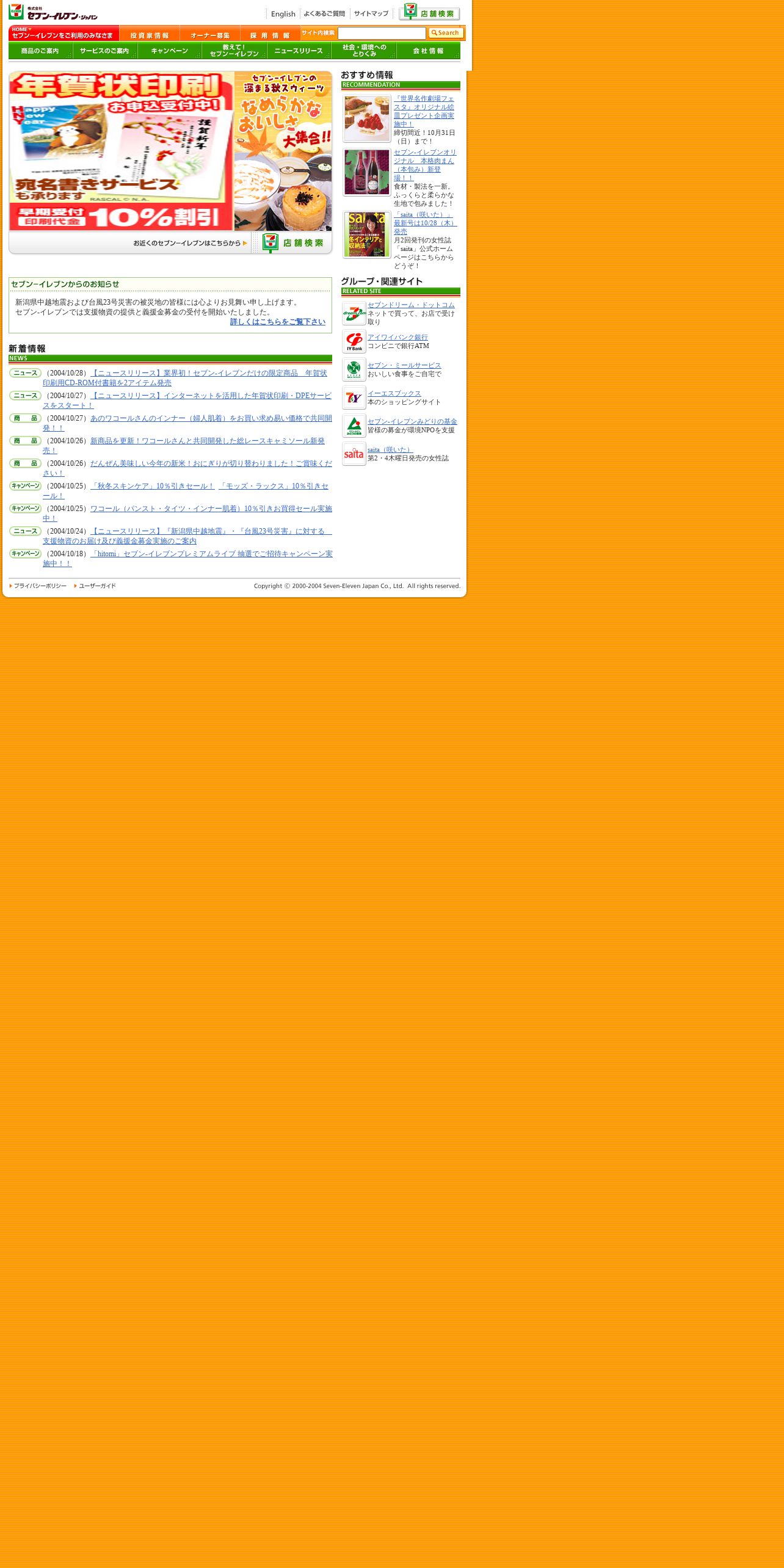Select the HOME セブン-イレブンをご利用のみなさま tab

64,33
